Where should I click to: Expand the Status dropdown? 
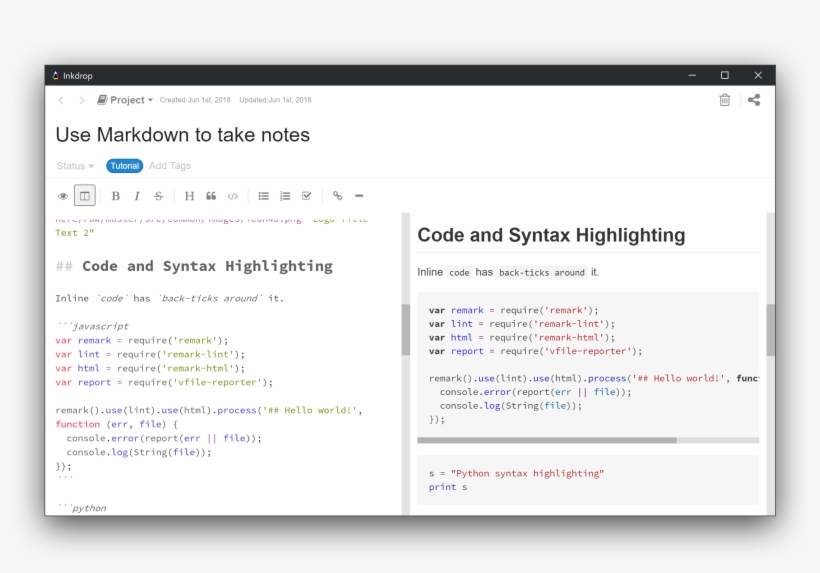[x=75, y=166]
